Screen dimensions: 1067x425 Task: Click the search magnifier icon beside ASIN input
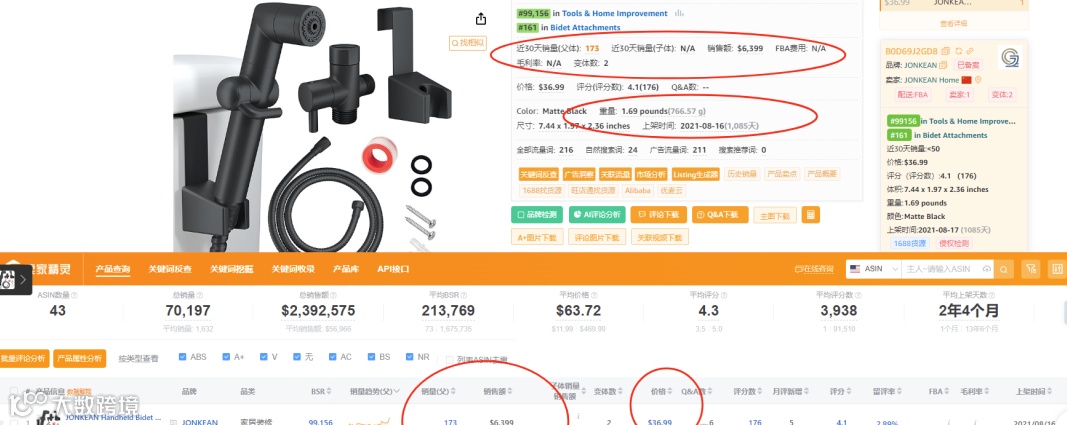pyautogui.click(x=1004, y=269)
